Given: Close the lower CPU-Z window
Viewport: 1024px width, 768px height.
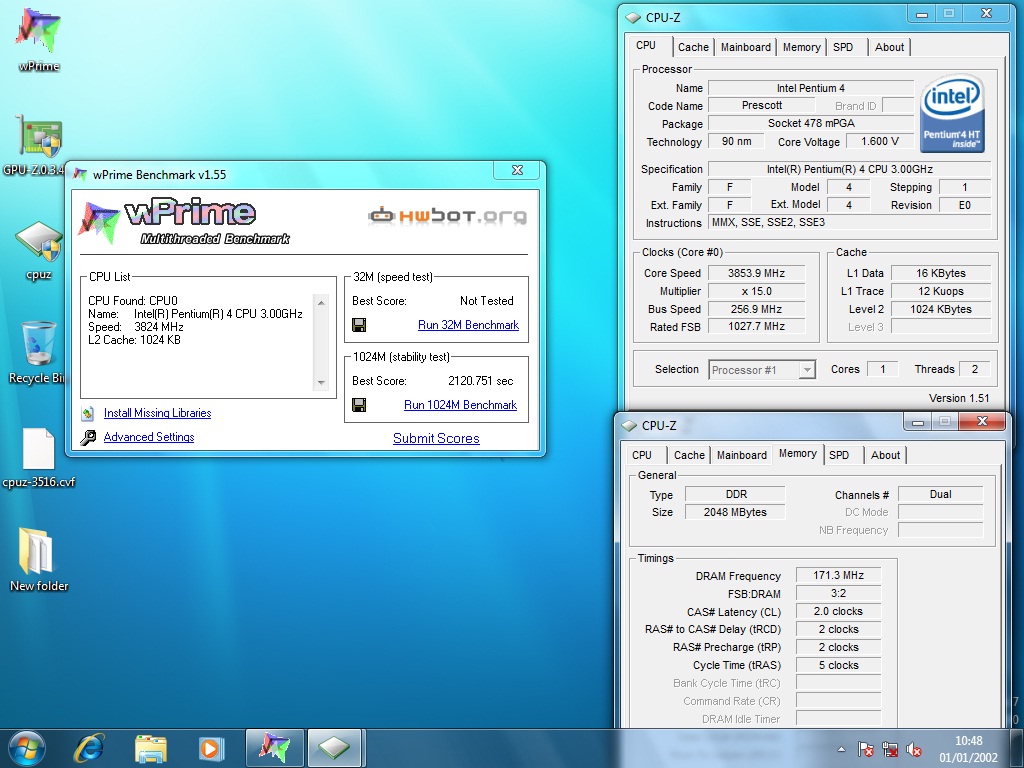Looking at the screenshot, I should pyautogui.click(x=982, y=422).
